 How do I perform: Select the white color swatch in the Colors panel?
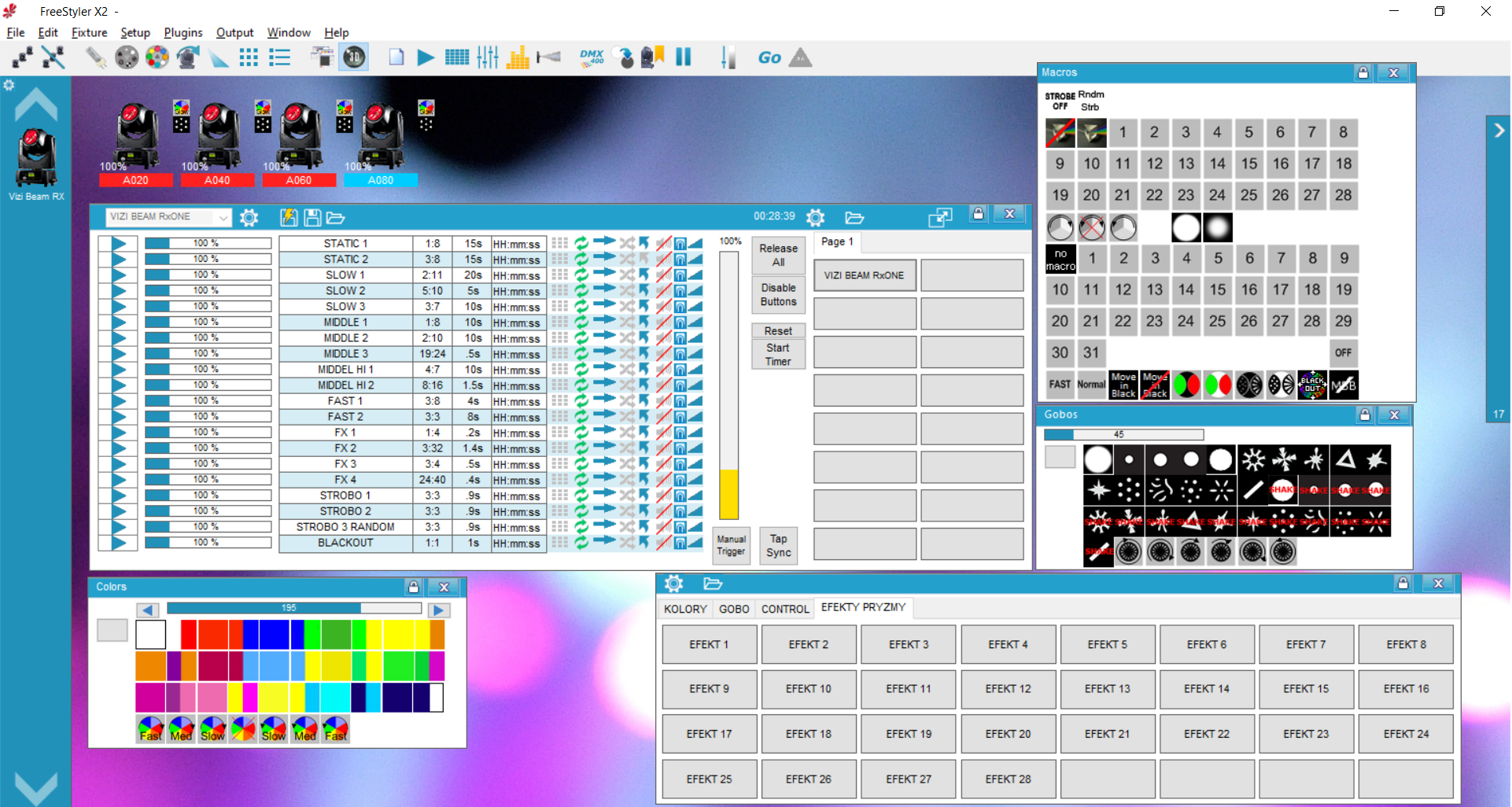pos(151,634)
